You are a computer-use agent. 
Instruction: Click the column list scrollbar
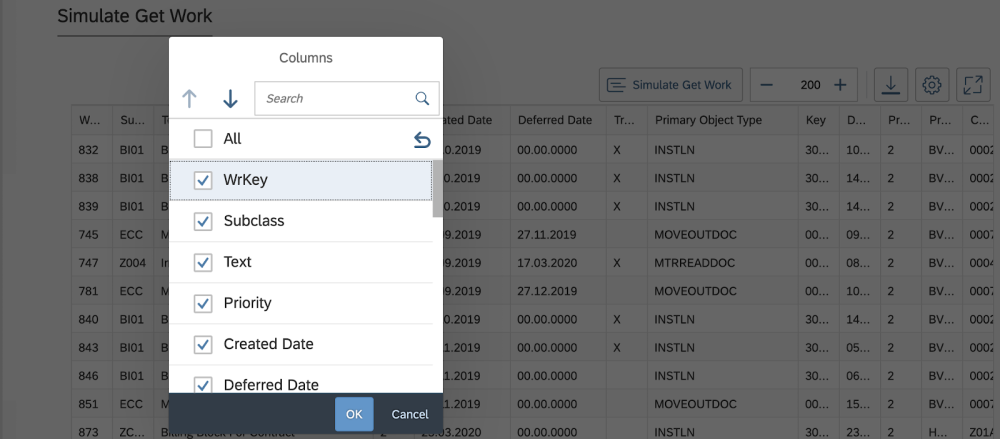(x=437, y=188)
